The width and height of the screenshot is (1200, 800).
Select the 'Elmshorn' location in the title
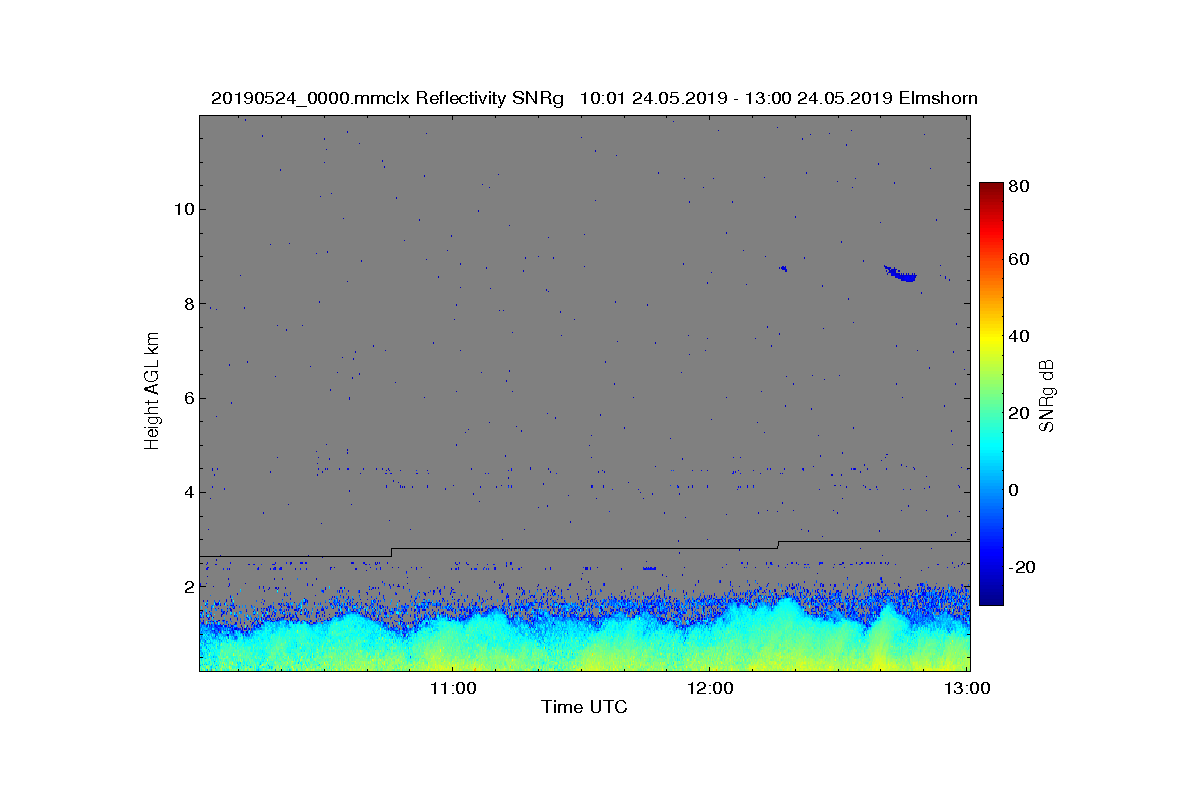pos(938,99)
